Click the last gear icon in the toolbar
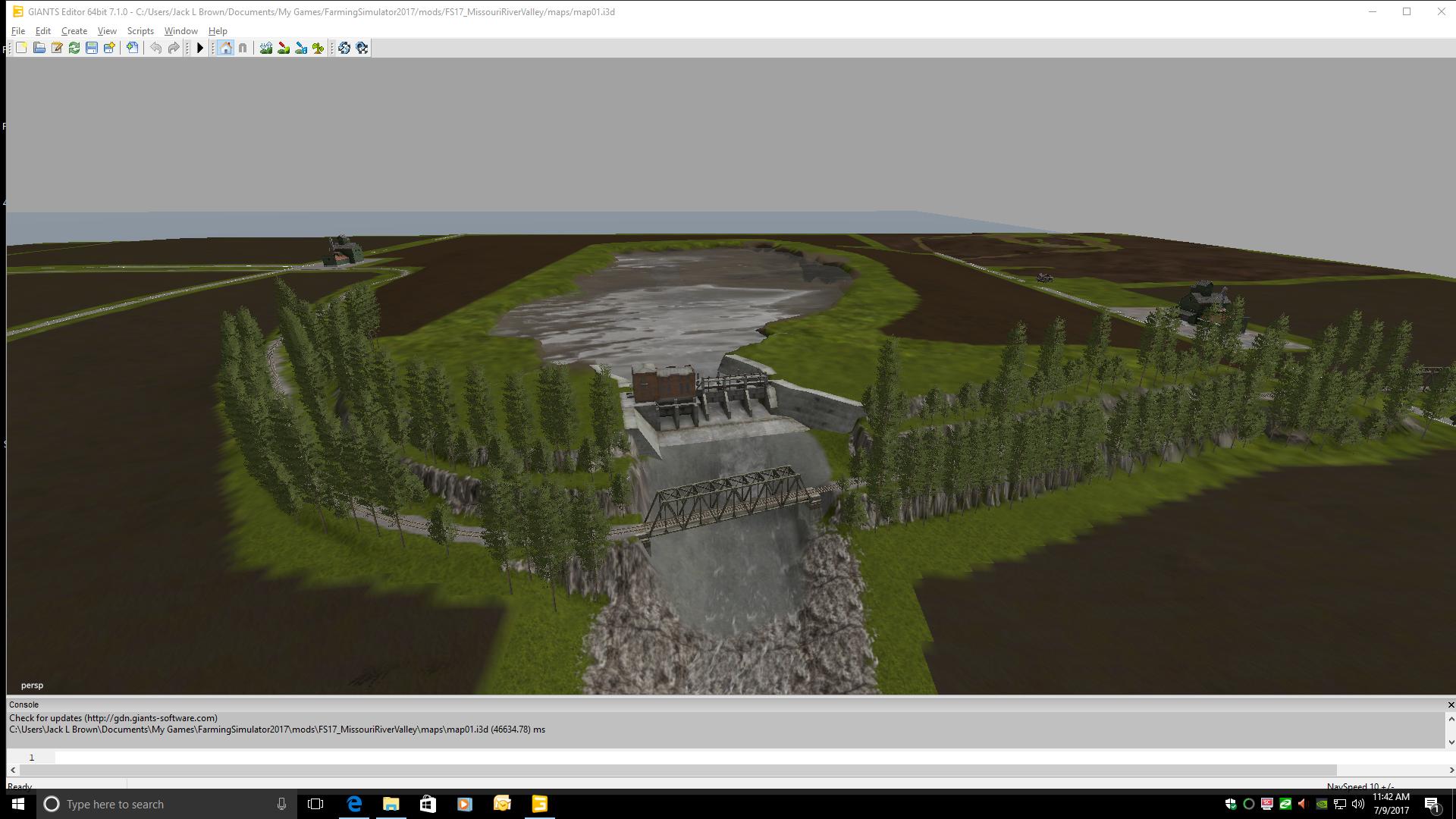This screenshot has height=819, width=1456. 362,48
